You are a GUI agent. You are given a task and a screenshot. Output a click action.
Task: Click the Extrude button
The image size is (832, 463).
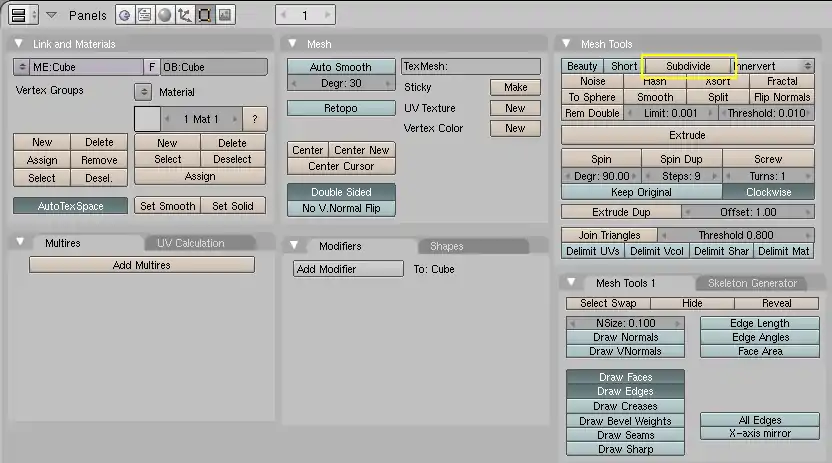coord(688,135)
